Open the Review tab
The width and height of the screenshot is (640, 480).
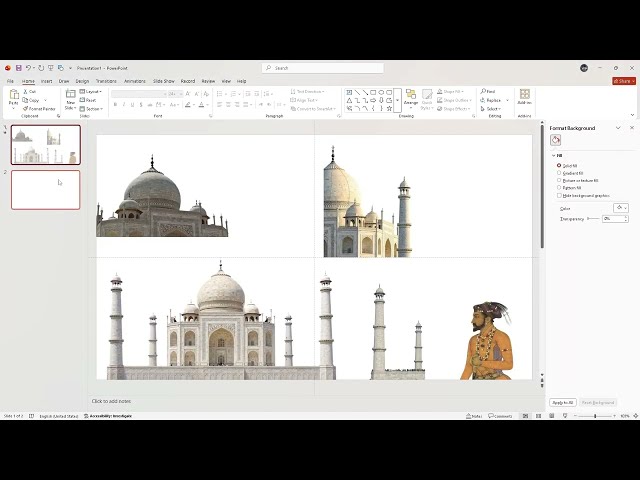pos(208,81)
